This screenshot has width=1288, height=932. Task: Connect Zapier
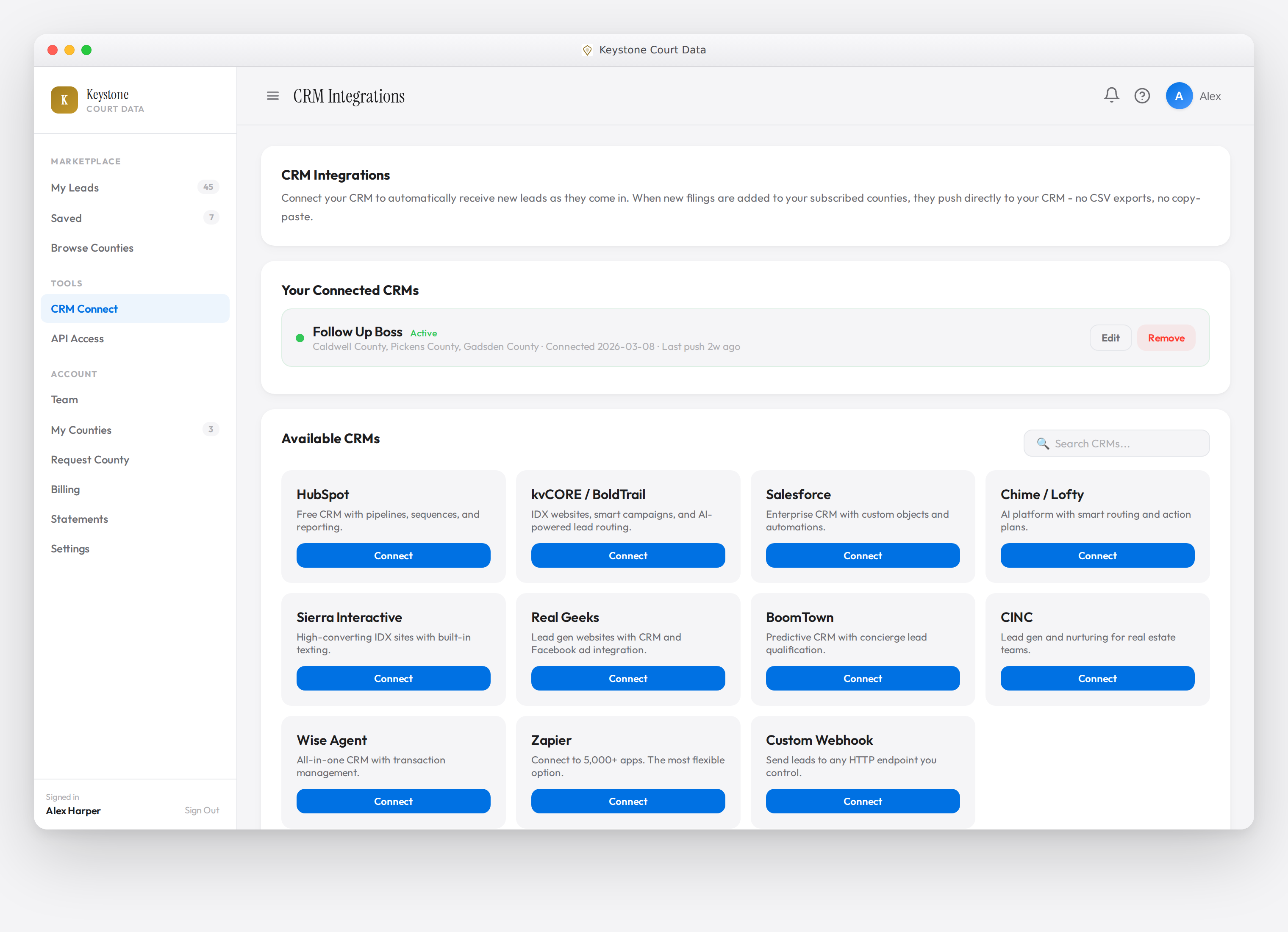point(628,802)
